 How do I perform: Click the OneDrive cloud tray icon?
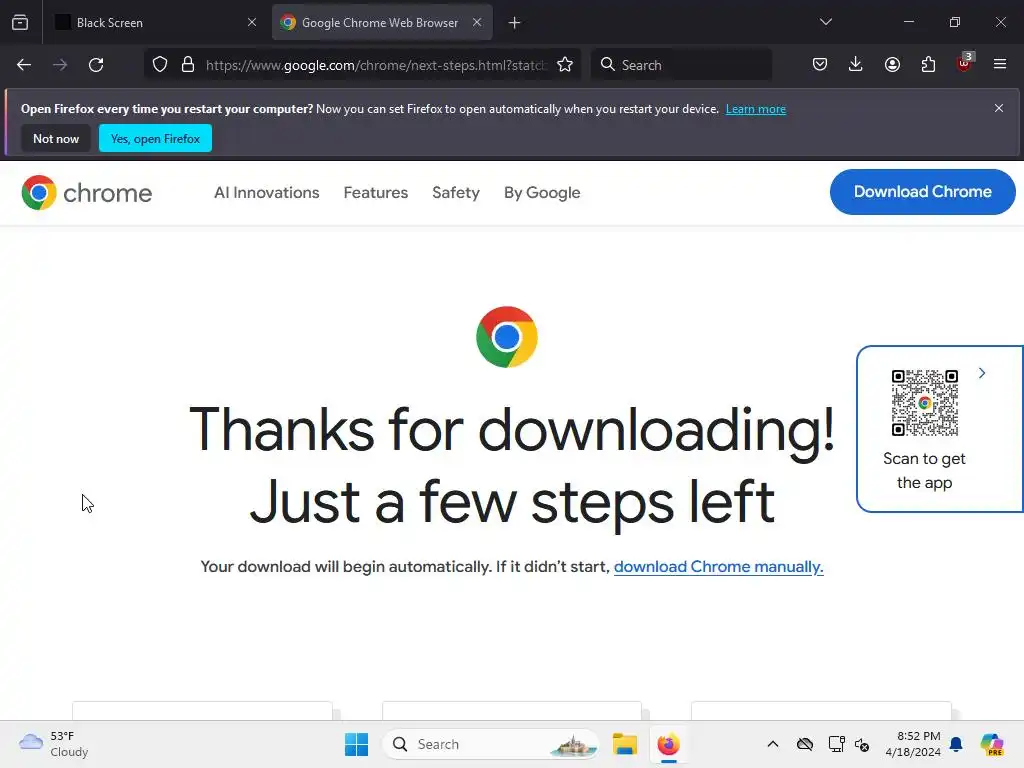tap(805, 744)
